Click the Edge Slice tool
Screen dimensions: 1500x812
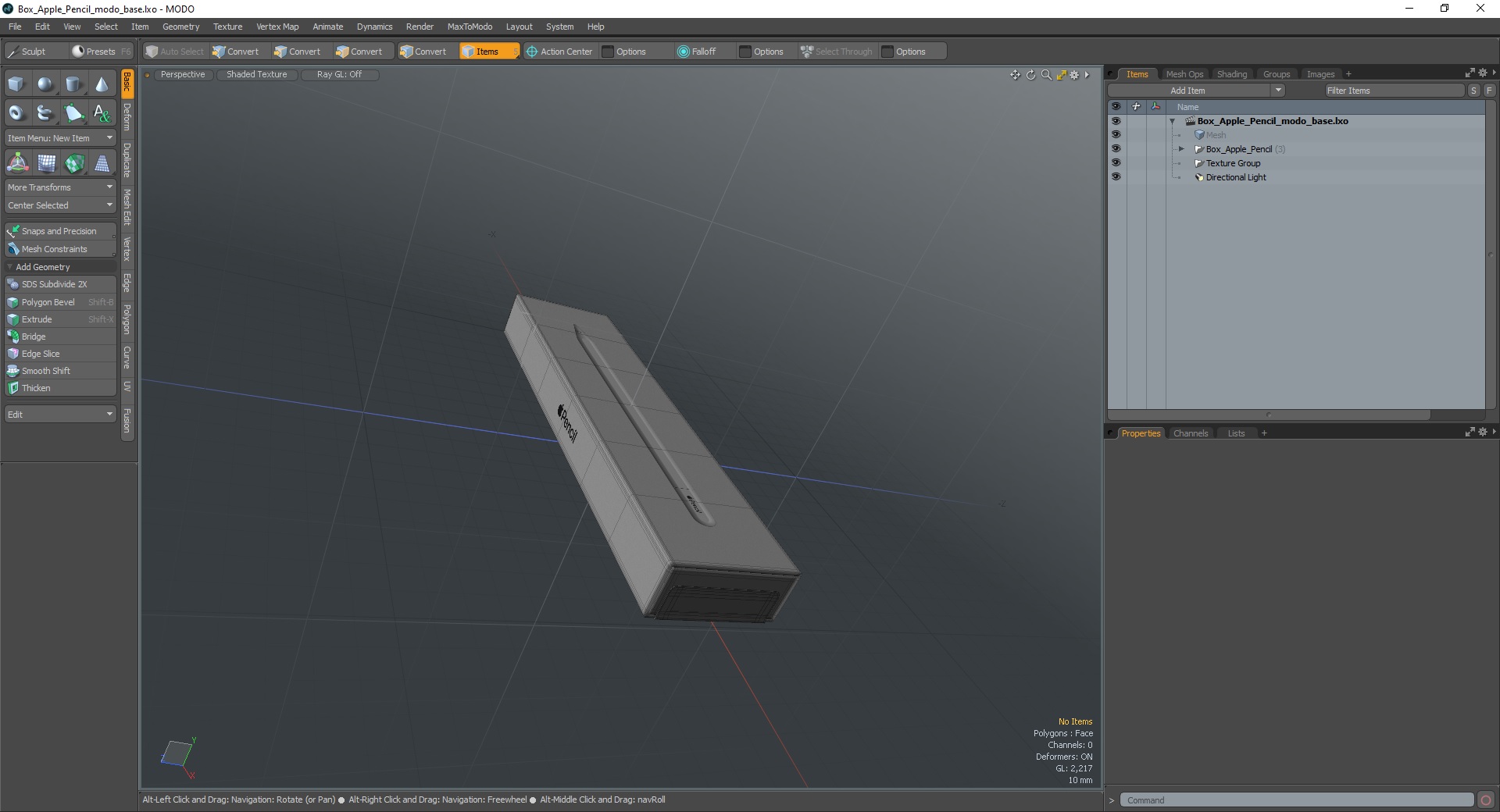(x=60, y=354)
